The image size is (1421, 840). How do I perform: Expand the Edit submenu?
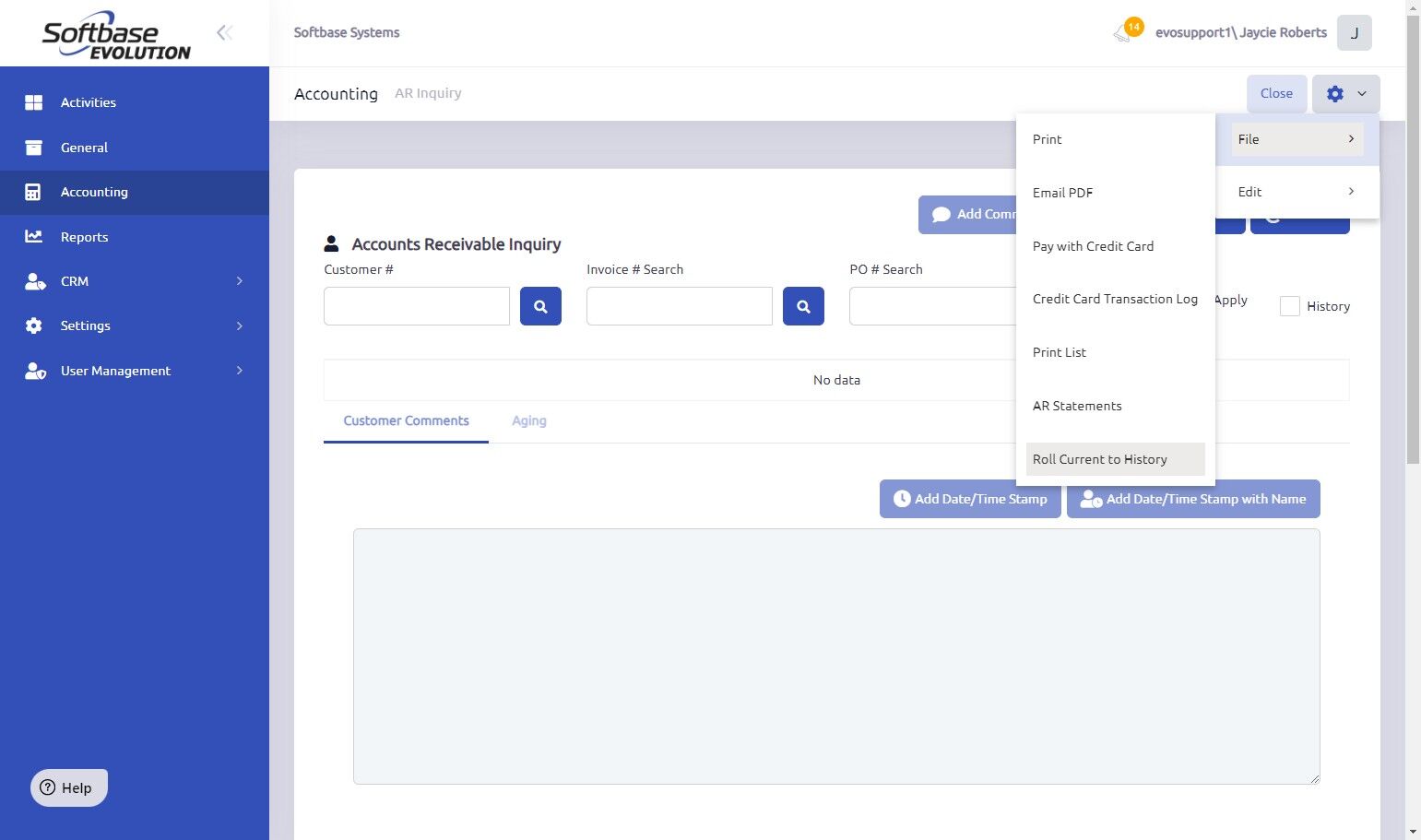pos(1297,192)
